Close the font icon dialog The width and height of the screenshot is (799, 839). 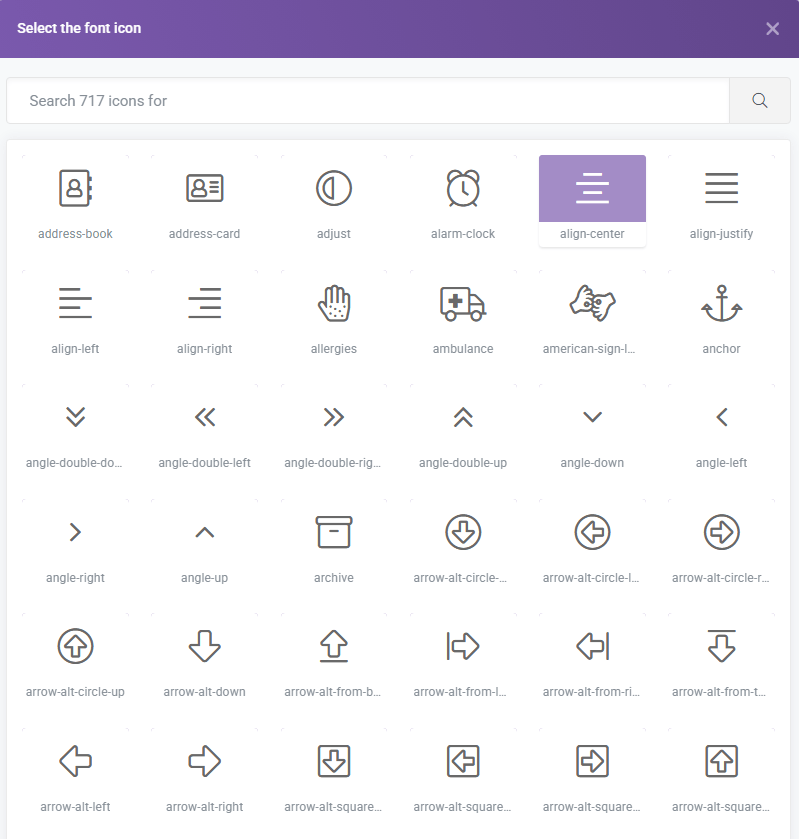point(772,29)
